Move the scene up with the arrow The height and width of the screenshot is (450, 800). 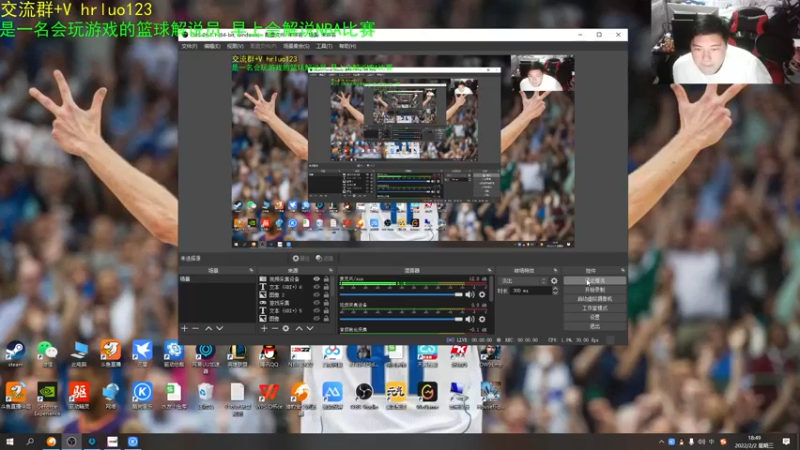click(208, 329)
